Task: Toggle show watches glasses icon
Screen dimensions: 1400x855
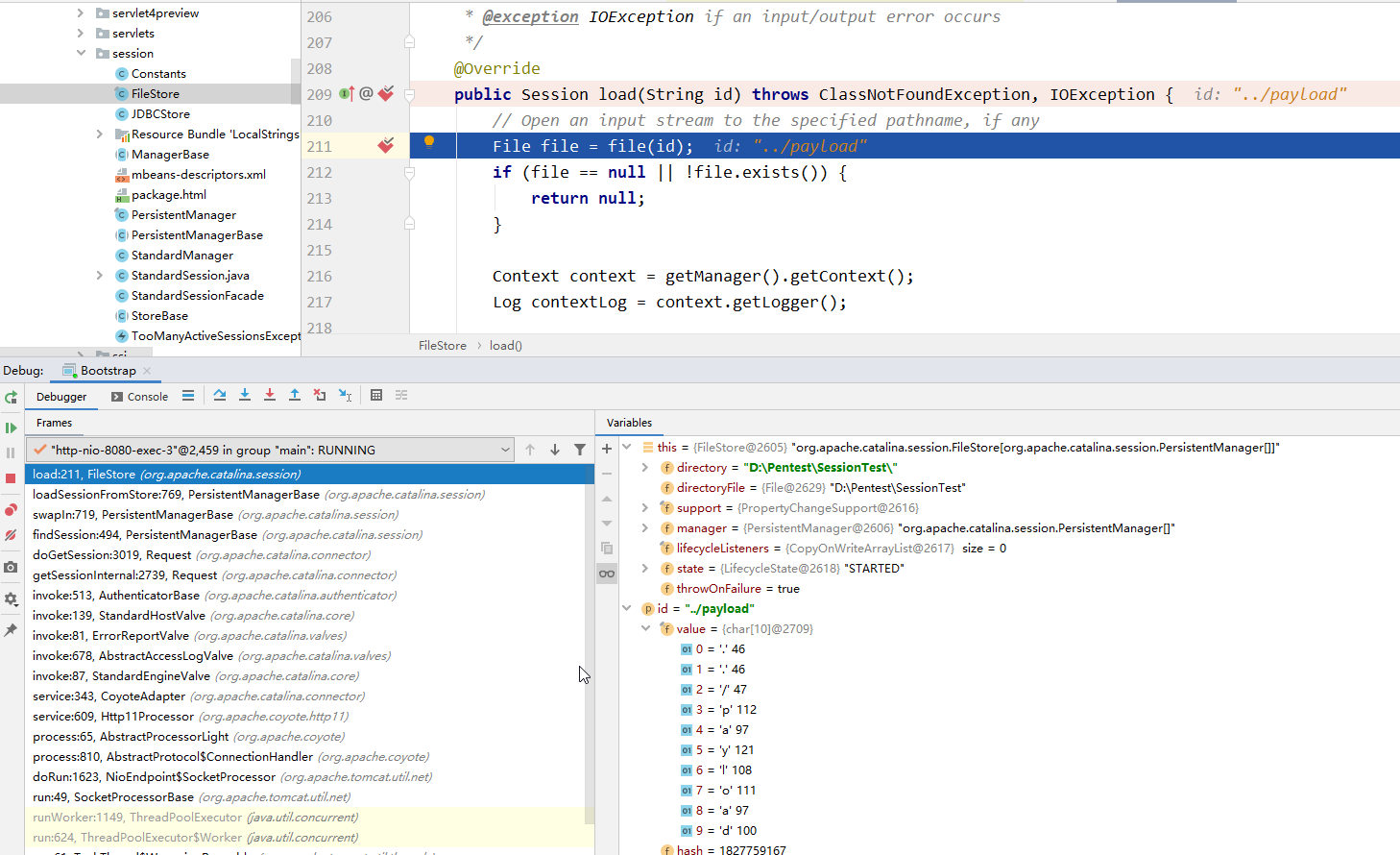Action: coord(607,574)
